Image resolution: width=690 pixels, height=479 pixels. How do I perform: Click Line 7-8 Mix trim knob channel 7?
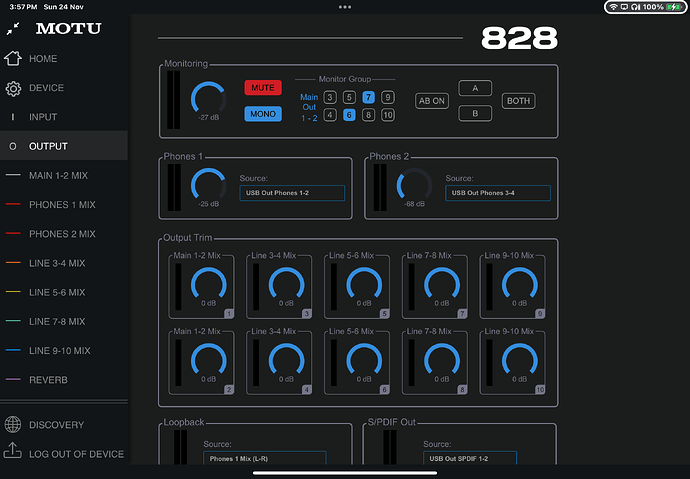[x=442, y=285]
